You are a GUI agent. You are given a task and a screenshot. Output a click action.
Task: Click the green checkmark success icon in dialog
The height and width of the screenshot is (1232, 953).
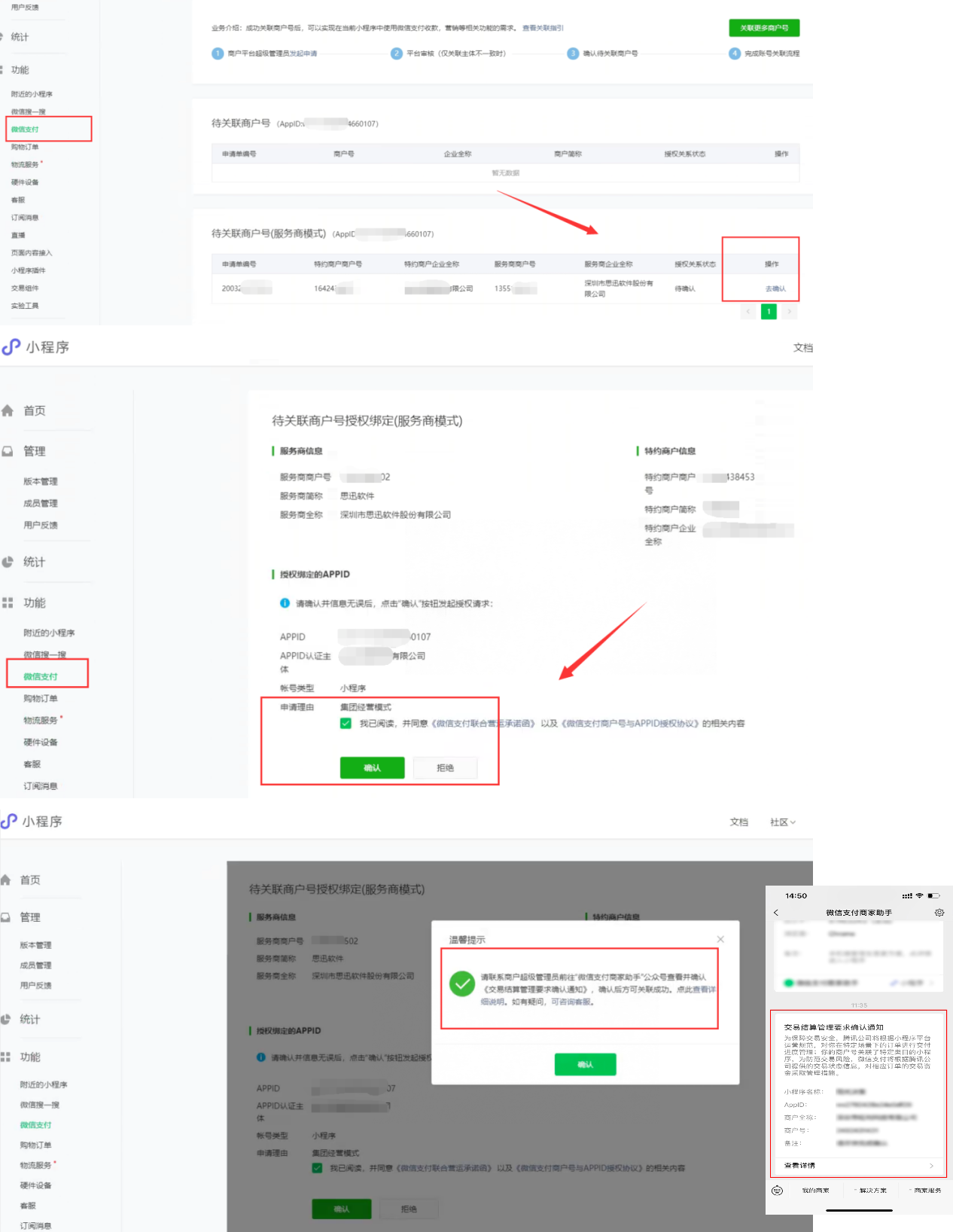(x=461, y=983)
